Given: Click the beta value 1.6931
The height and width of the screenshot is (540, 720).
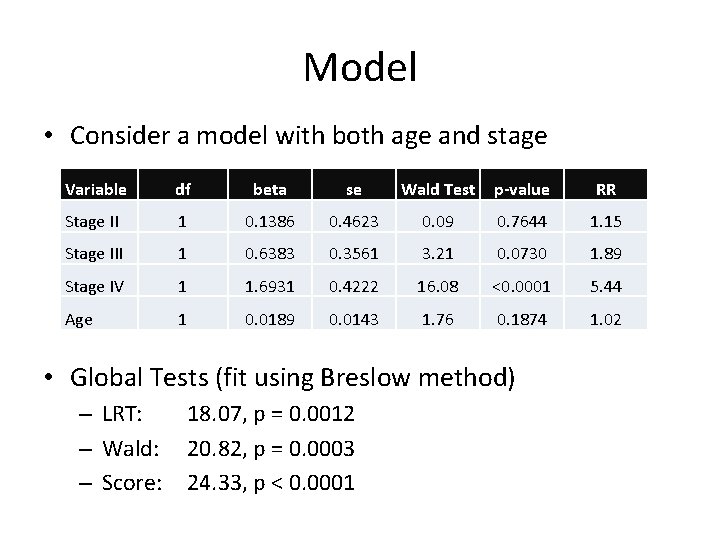Looking at the screenshot, I should (x=268, y=286).
